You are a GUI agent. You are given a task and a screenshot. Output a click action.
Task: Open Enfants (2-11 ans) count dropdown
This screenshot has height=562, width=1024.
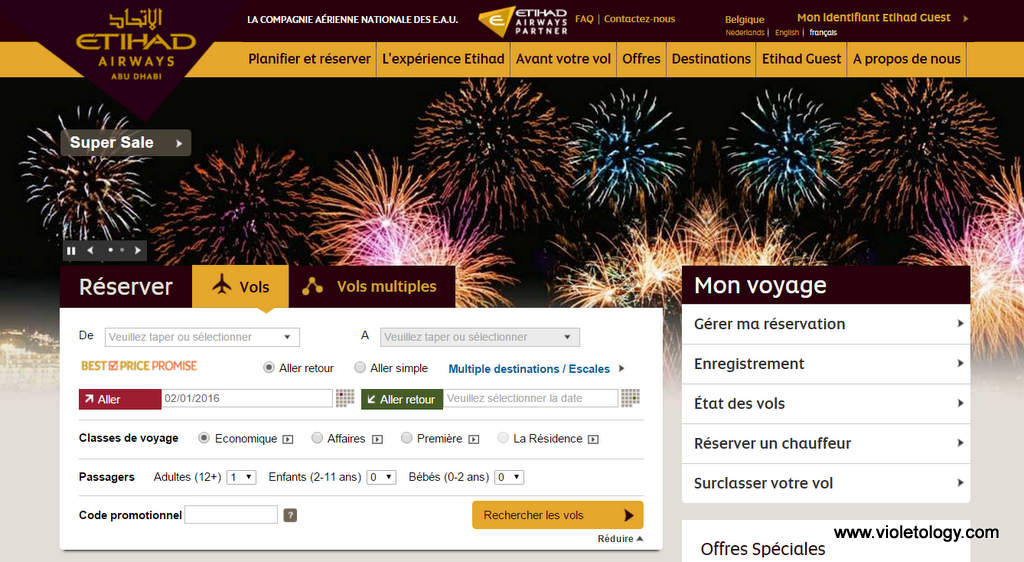(x=381, y=477)
